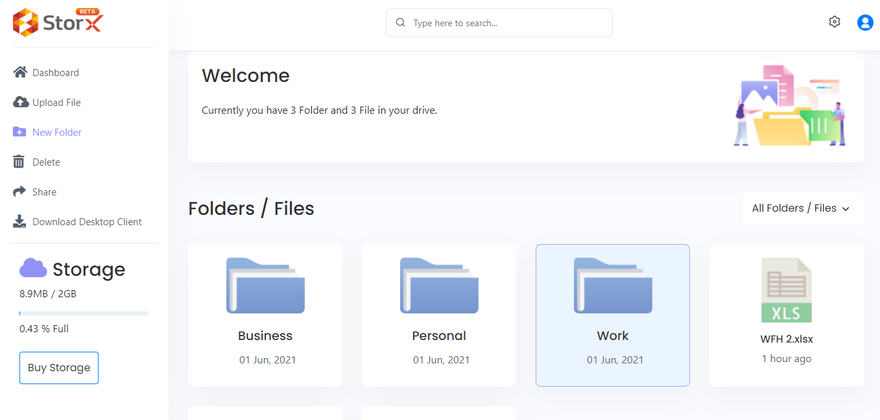Click the Download Desktop Client icon
Image resolution: width=880 pixels, height=420 pixels.
pos(19,222)
